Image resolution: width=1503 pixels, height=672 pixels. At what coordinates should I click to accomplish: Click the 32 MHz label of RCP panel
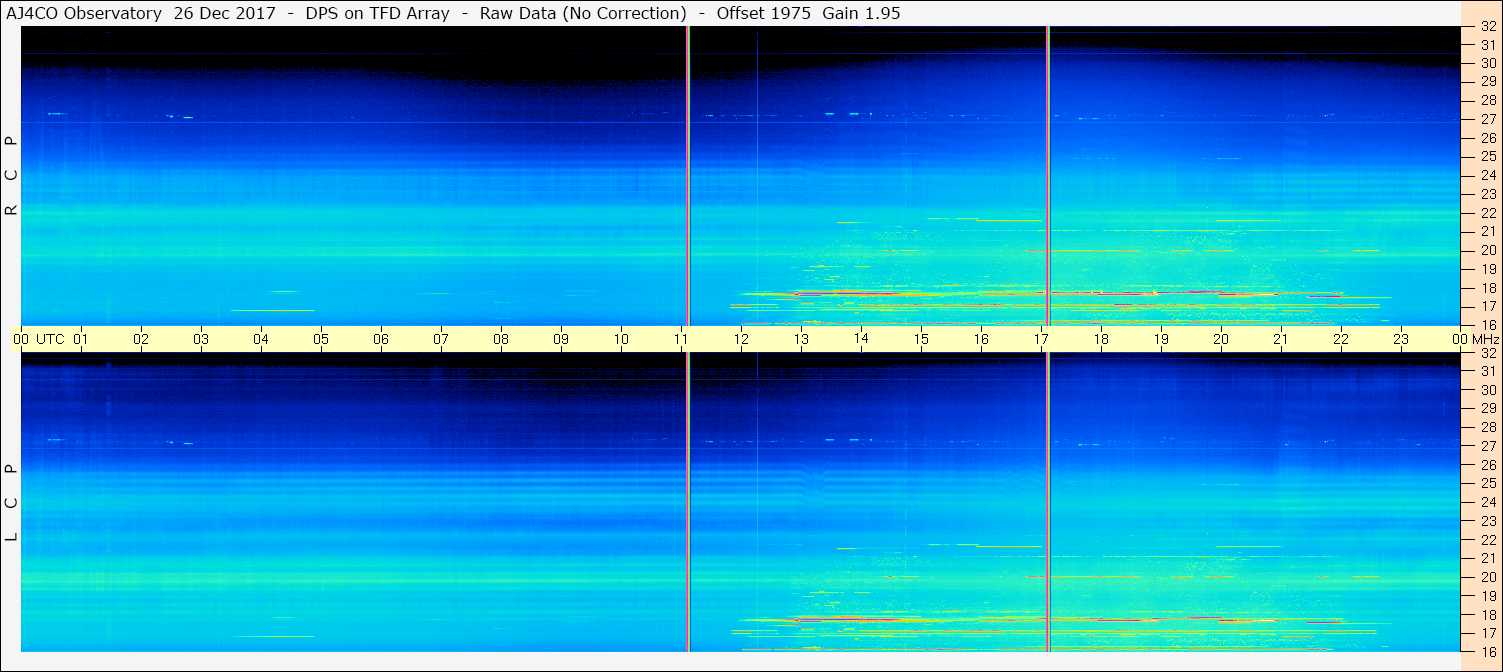1487,27
